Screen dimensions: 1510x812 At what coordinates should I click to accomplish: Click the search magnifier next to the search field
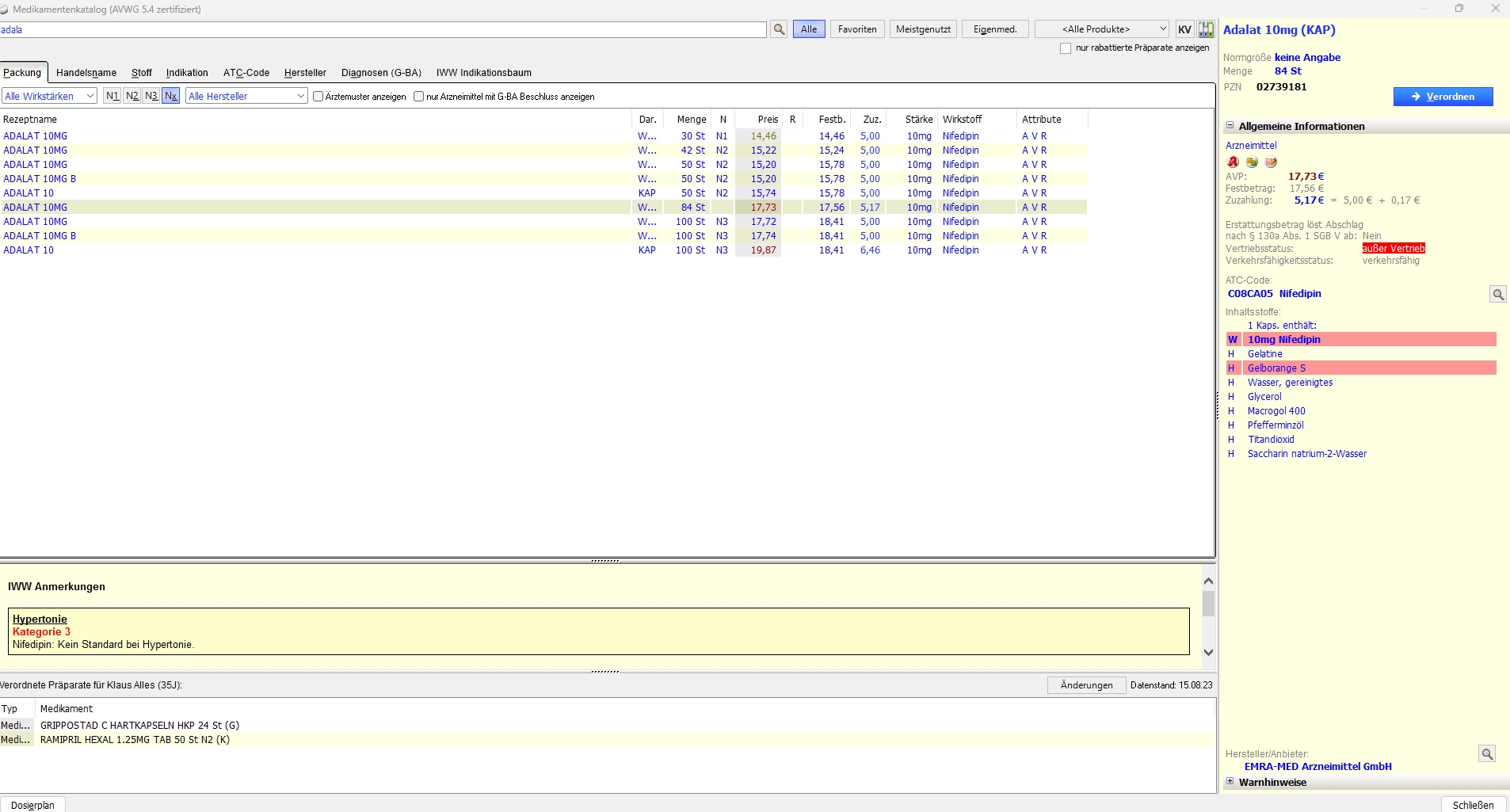coord(779,29)
